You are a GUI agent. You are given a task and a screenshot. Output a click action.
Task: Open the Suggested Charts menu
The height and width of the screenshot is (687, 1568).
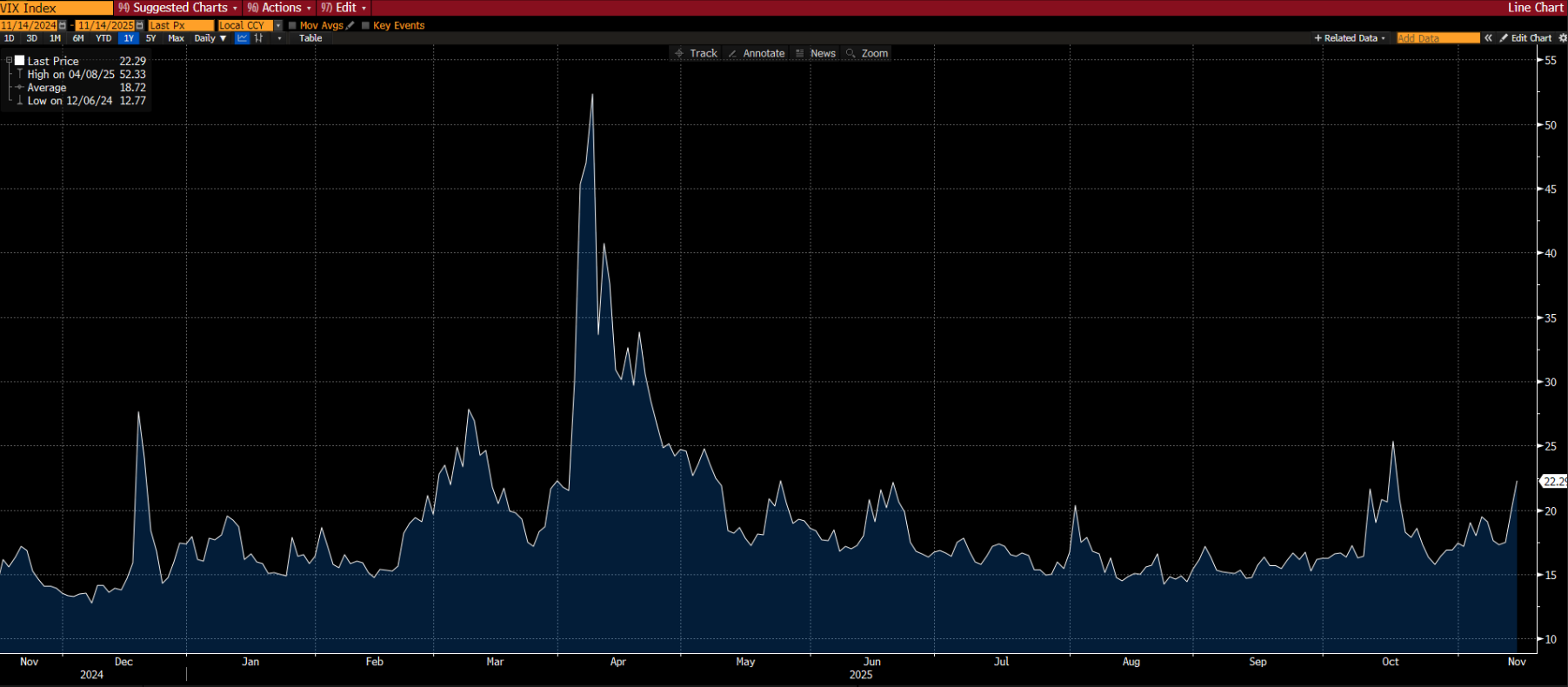point(178,8)
